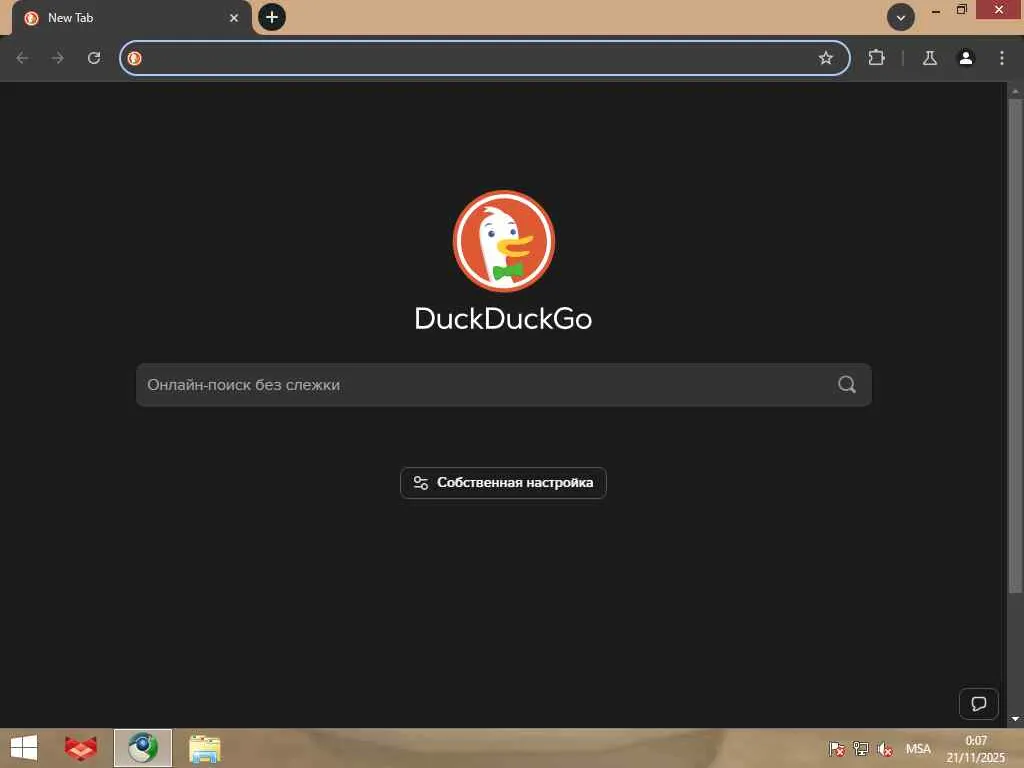Click the DuckDuckGo icon in address bar
The width and height of the screenshot is (1024, 768).
tap(135, 58)
